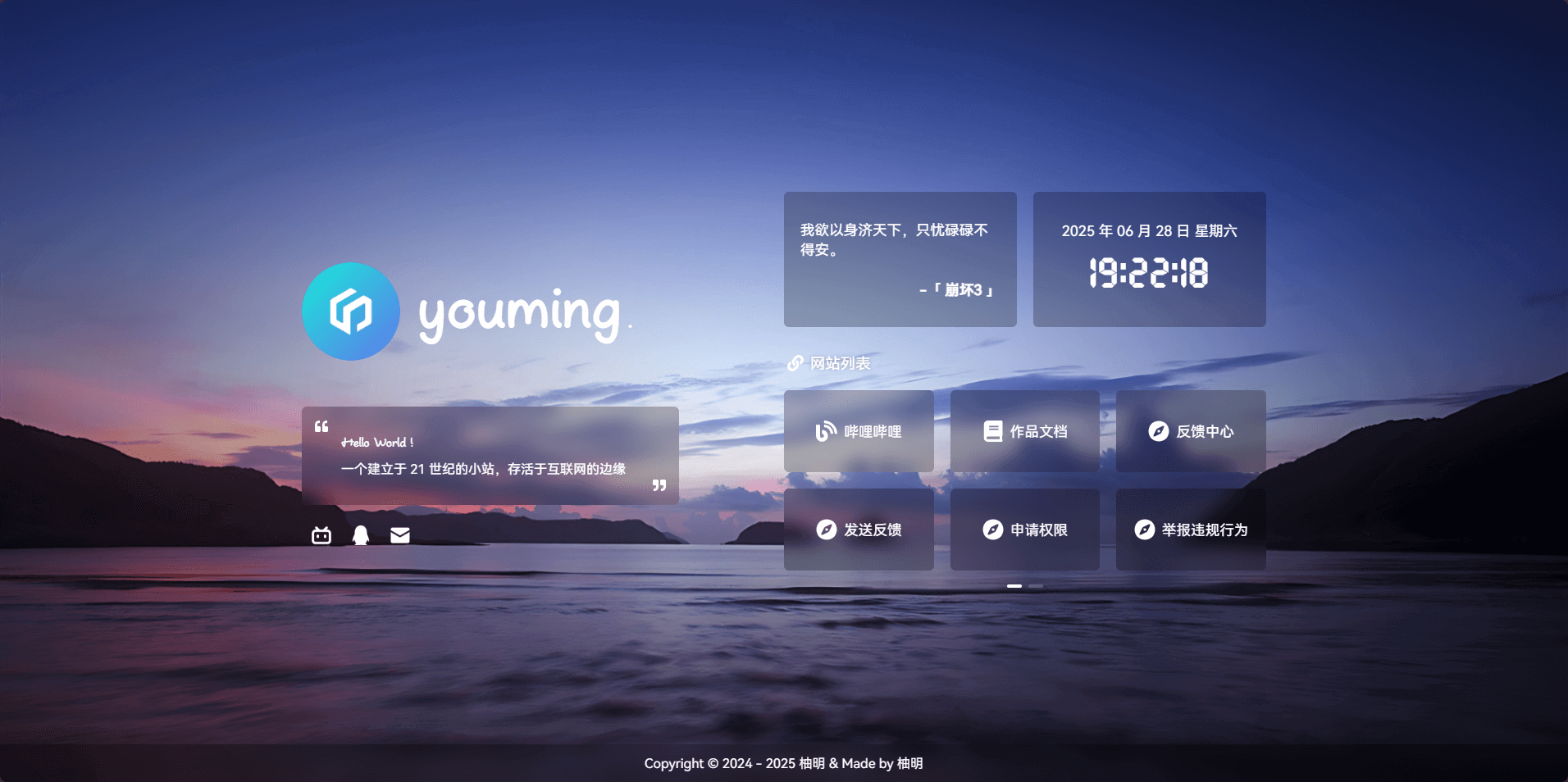
Task: Open the 作品文档 site tile
Action: (x=1025, y=431)
